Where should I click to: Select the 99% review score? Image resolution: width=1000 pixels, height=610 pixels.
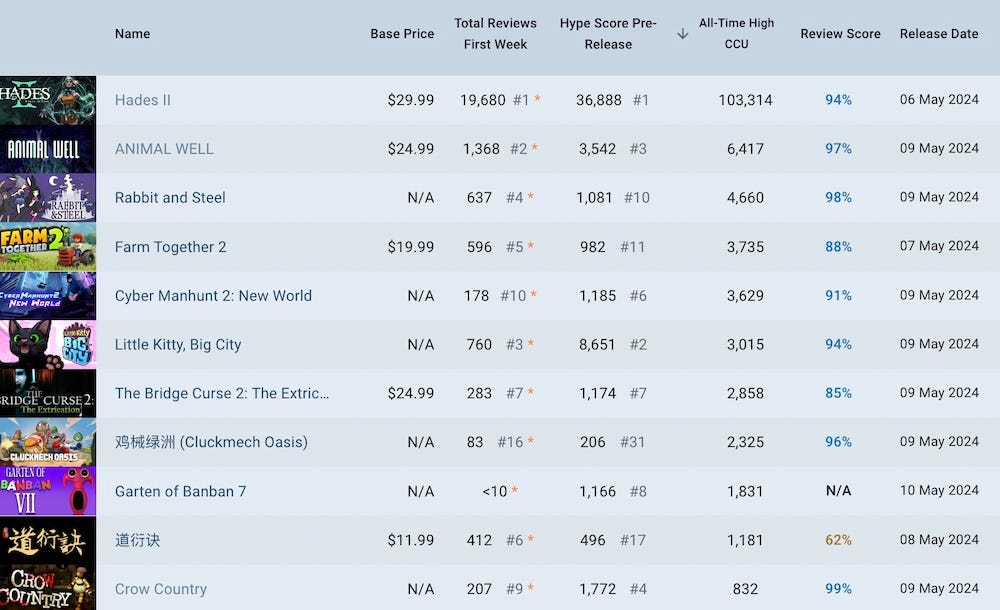(838, 589)
